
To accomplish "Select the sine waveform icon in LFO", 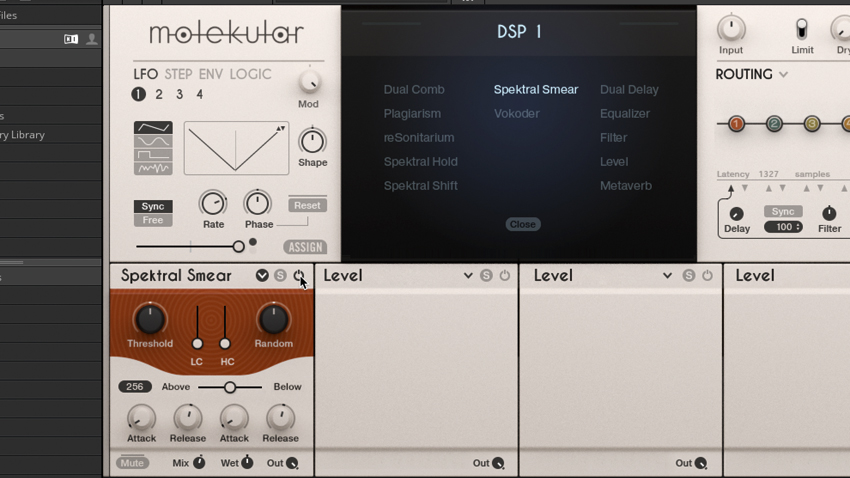I will tap(153, 141).
